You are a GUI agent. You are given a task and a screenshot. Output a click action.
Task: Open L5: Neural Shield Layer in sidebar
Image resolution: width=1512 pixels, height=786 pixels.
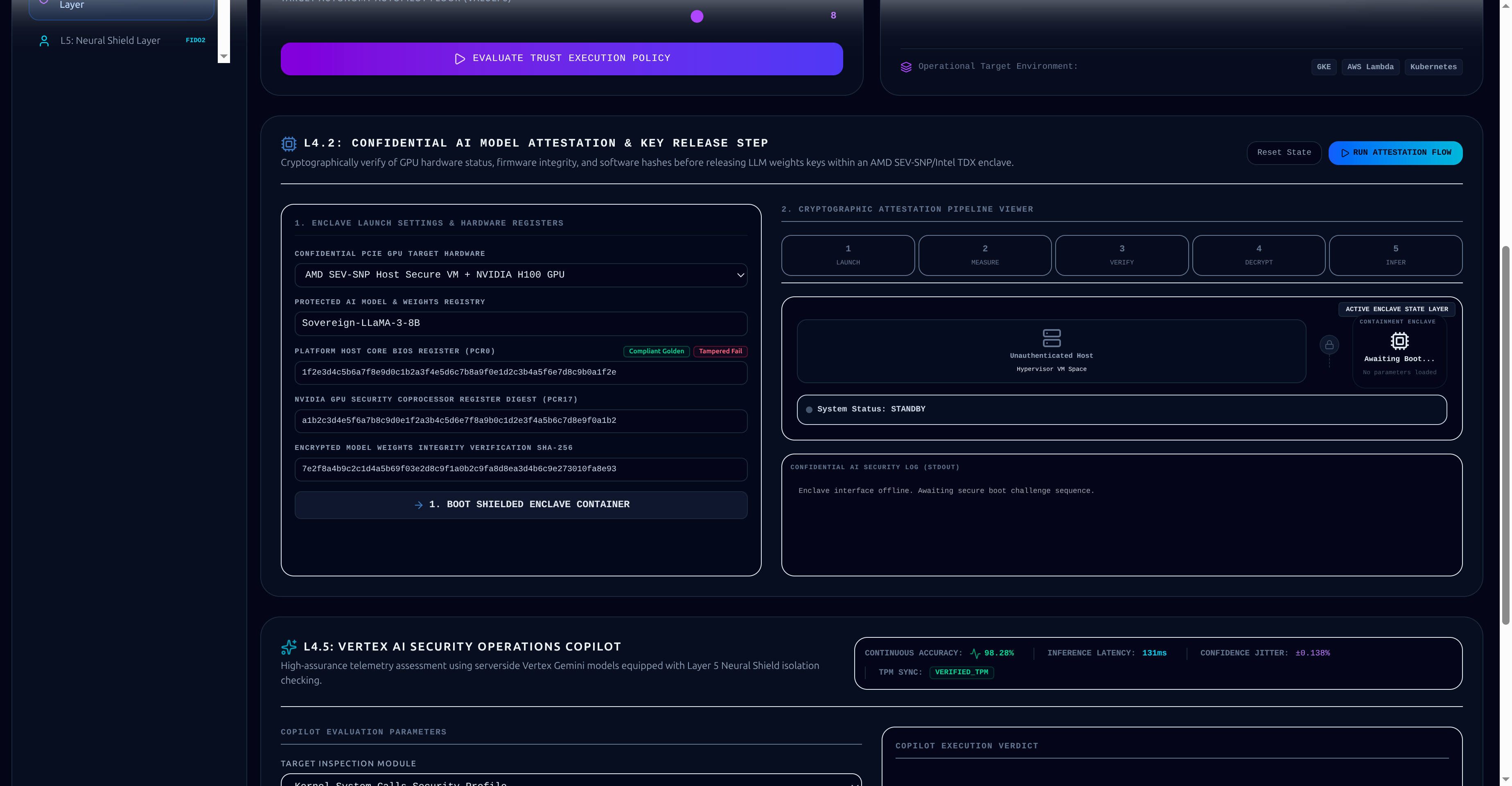click(122, 41)
